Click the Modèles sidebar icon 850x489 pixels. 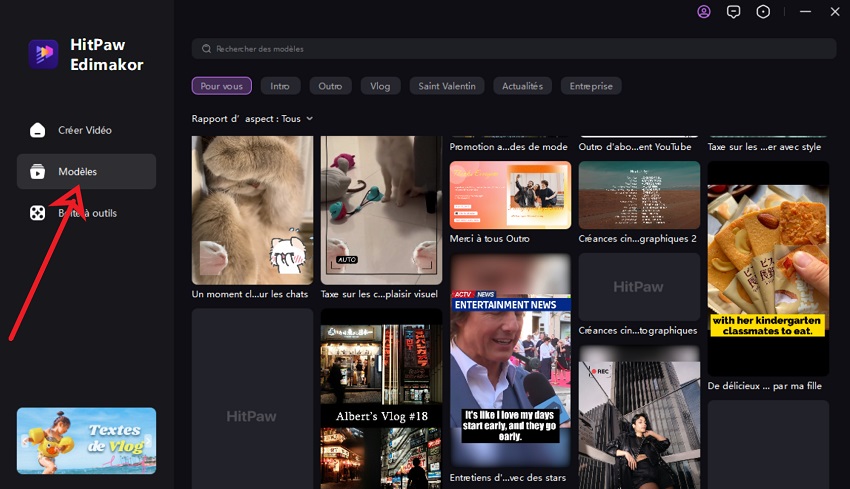38,172
